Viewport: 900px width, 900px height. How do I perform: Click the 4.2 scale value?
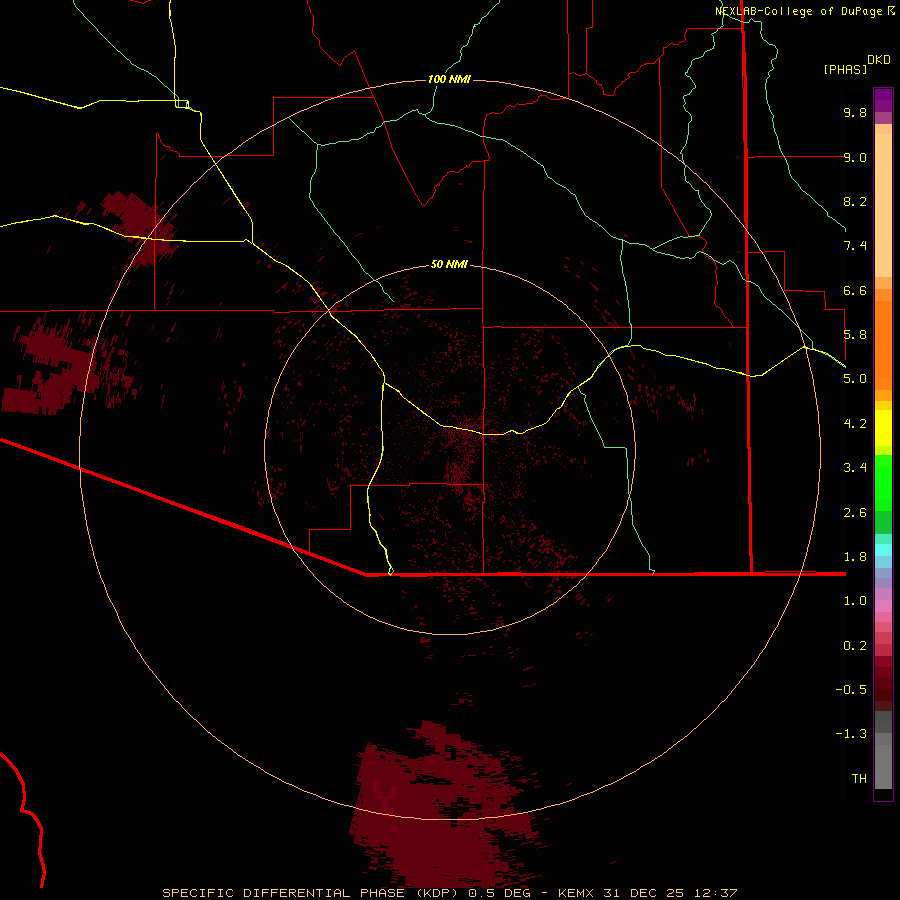coord(855,424)
